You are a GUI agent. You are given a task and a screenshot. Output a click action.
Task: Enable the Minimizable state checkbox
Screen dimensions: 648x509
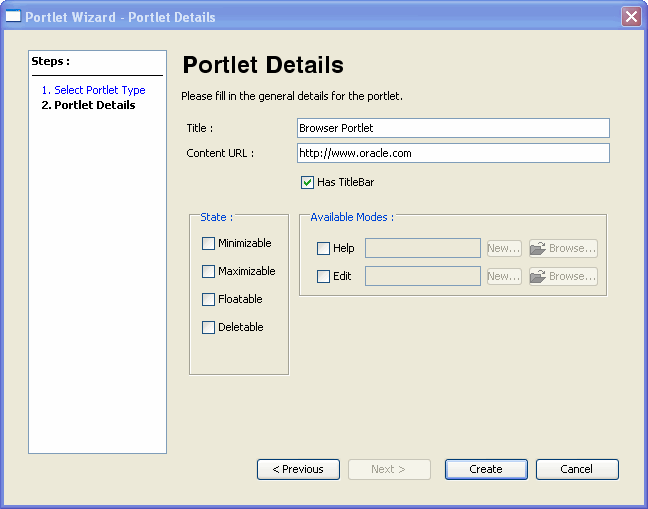(208, 243)
